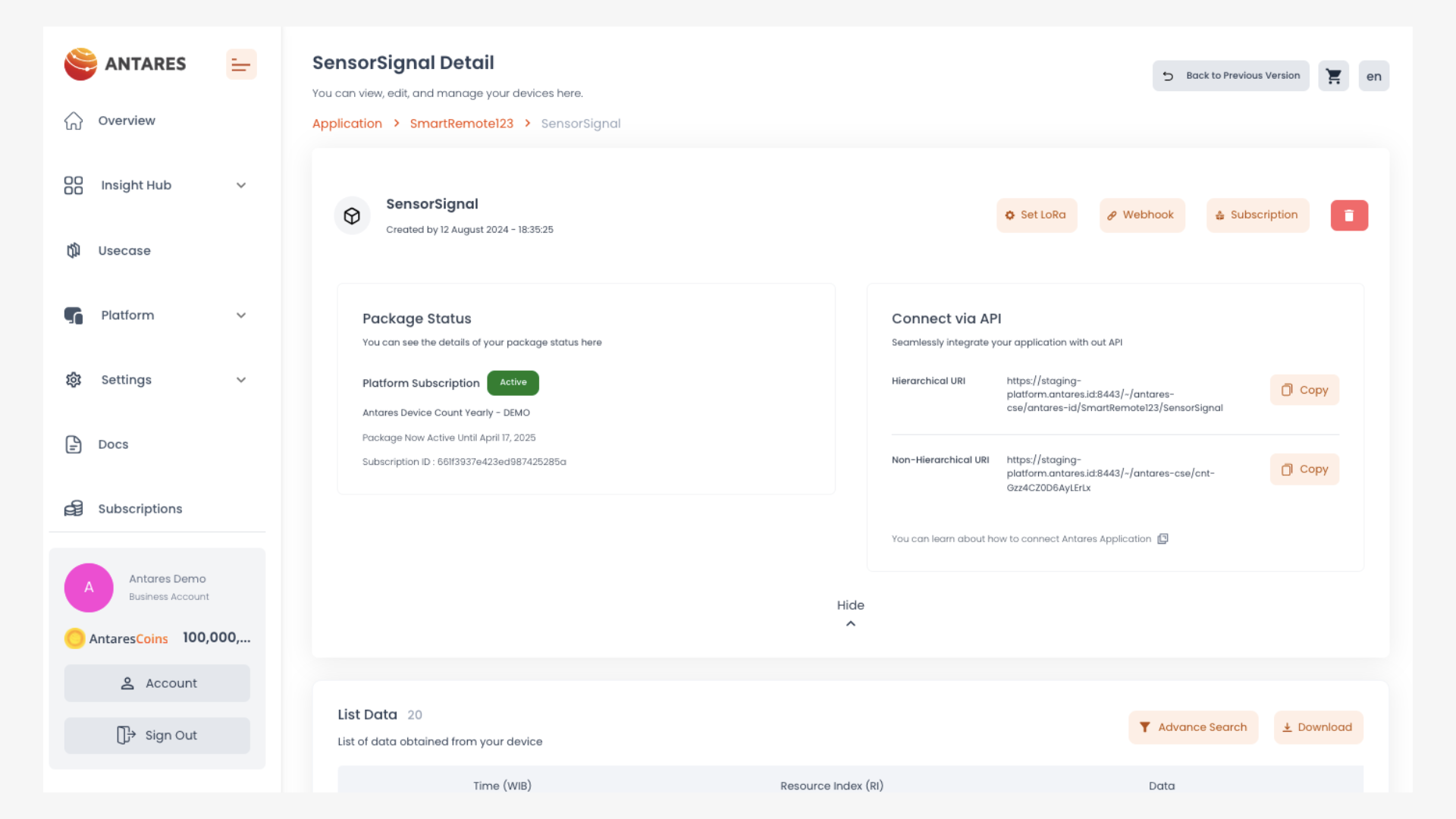The width and height of the screenshot is (1456, 819).
Task: Click the Subscription ID text
Action: click(x=464, y=462)
